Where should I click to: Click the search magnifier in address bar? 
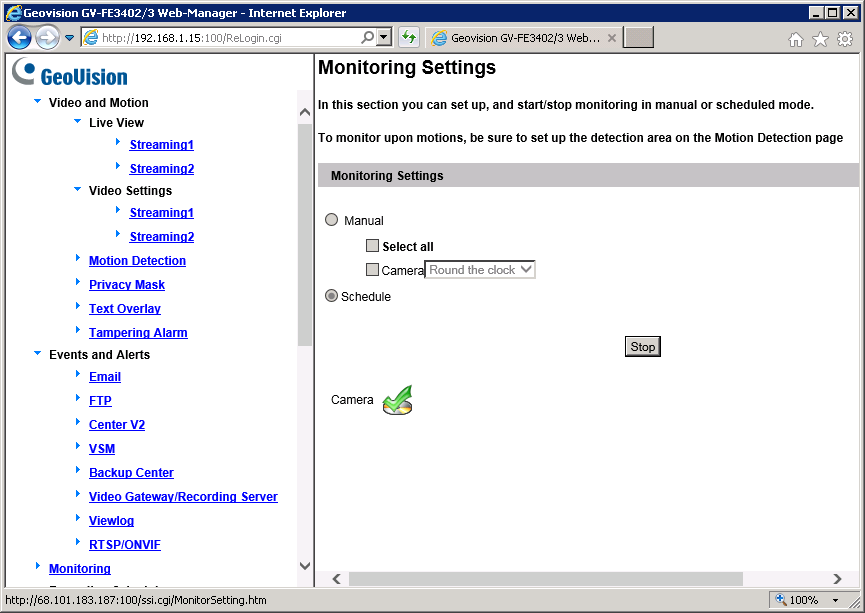coord(367,38)
